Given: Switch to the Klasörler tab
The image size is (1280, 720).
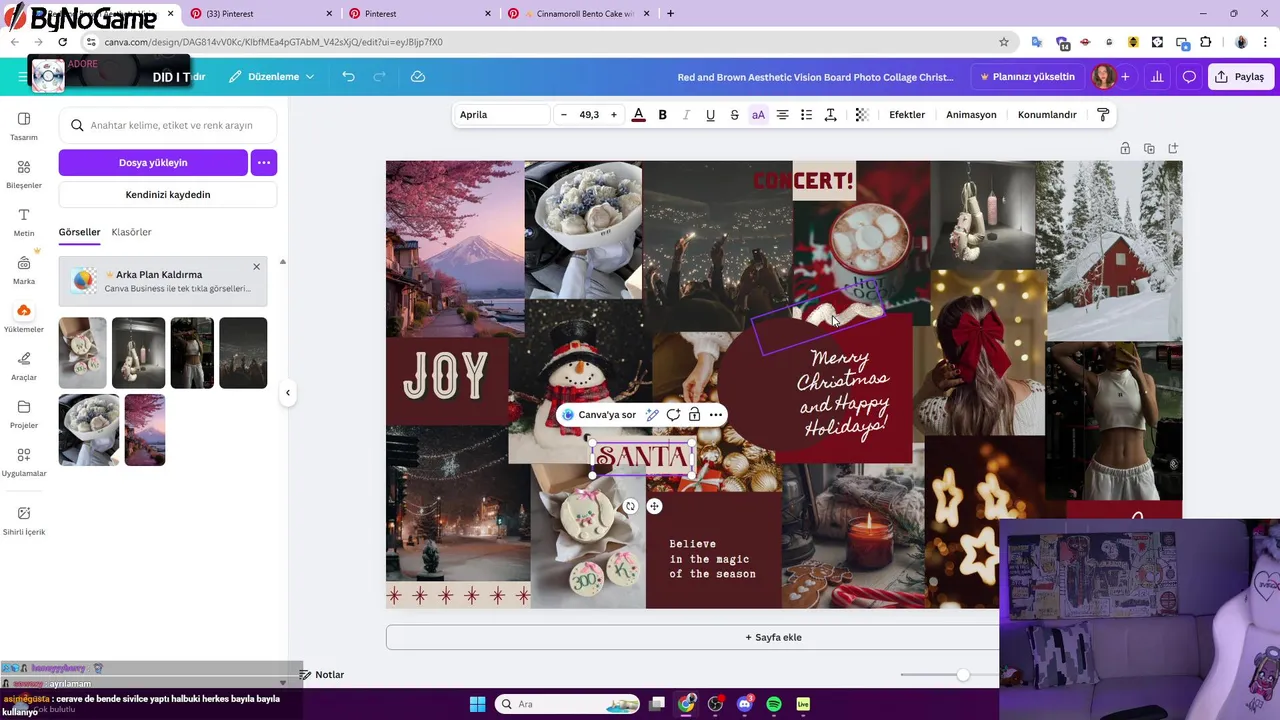Looking at the screenshot, I should pyautogui.click(x=132, y=232).
